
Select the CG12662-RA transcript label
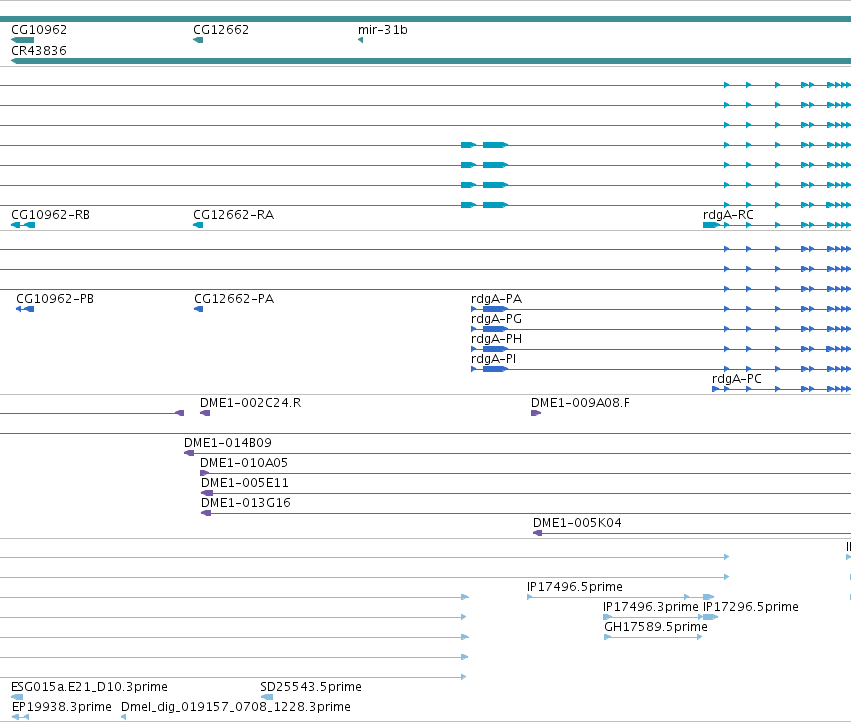233,215
